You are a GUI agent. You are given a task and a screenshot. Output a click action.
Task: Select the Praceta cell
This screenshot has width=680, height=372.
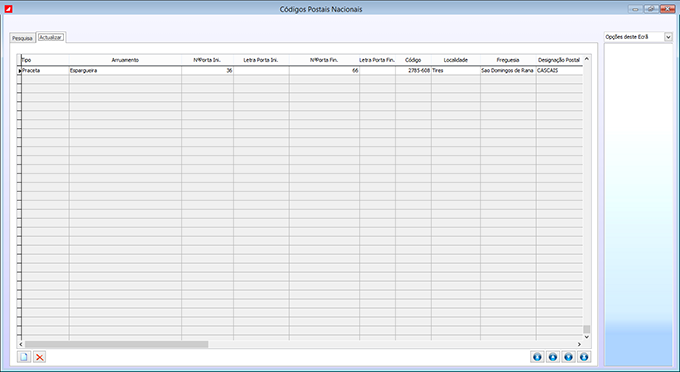point(45,70)
